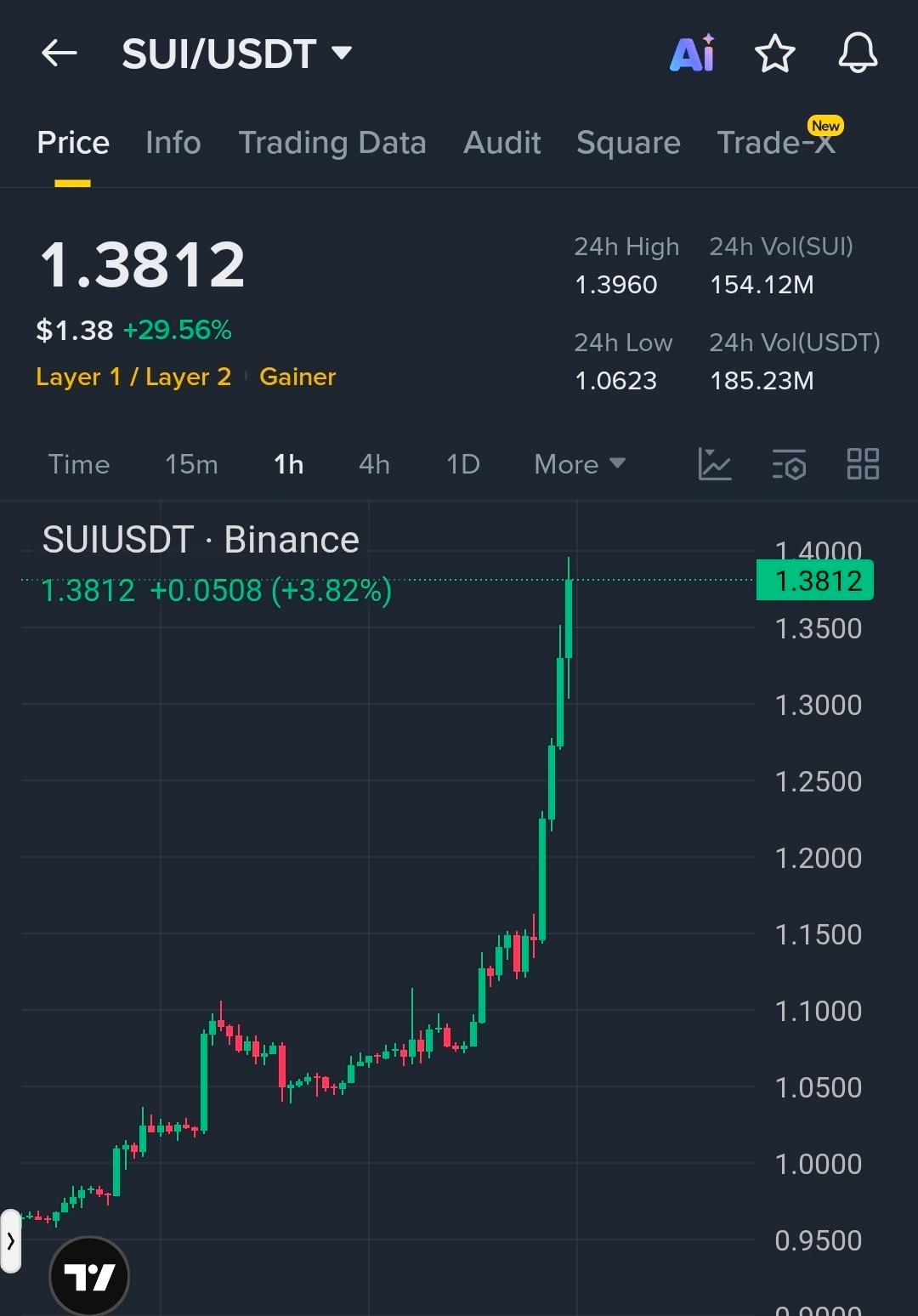
Task: Set a price alert with bell icon
Action: [858, 54]
